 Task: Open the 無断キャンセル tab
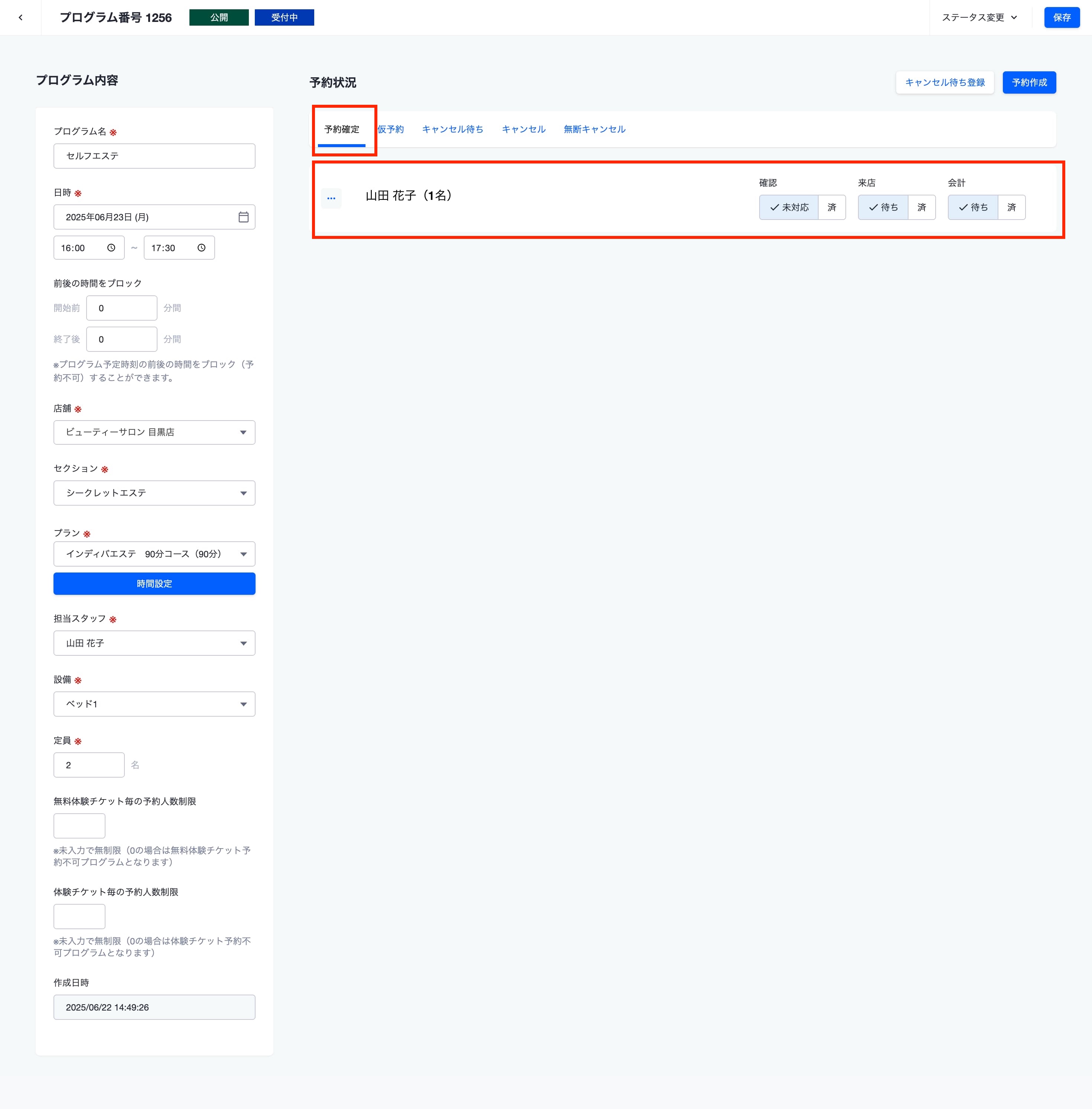[x=594, y=129]
